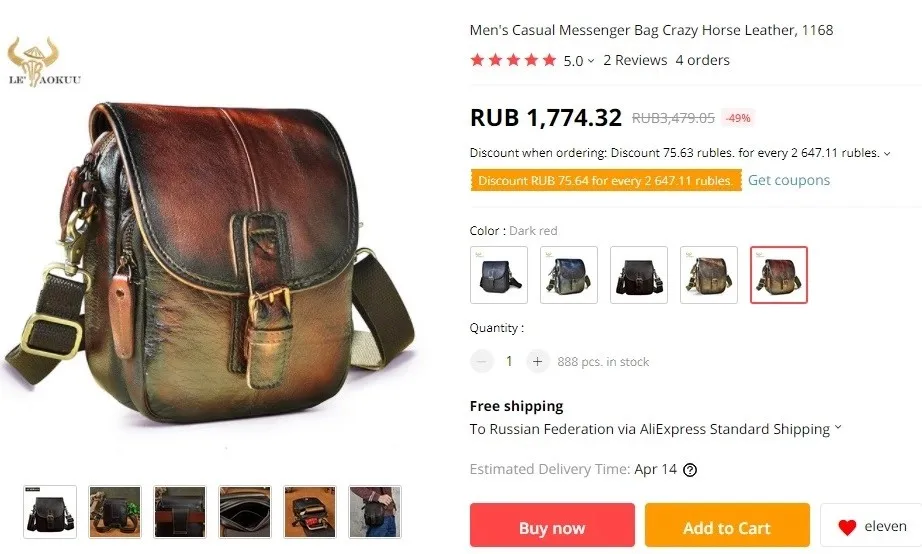This screenshot has height=554, width=922.
Task: Increase quantity with the plus button
Action: [537, 362]
